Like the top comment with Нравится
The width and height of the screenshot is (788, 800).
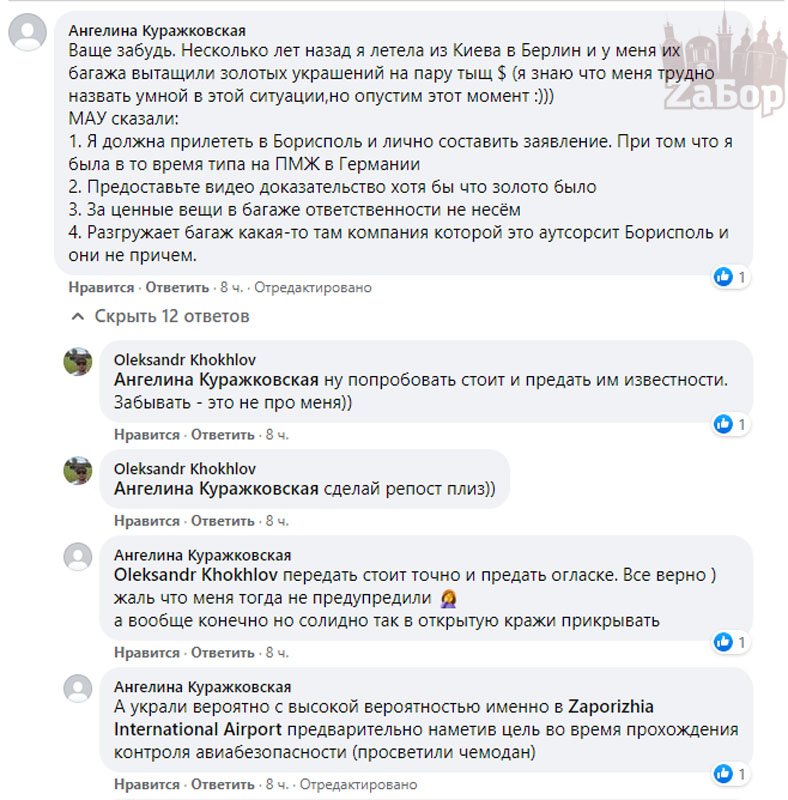(x=101, y=287)
